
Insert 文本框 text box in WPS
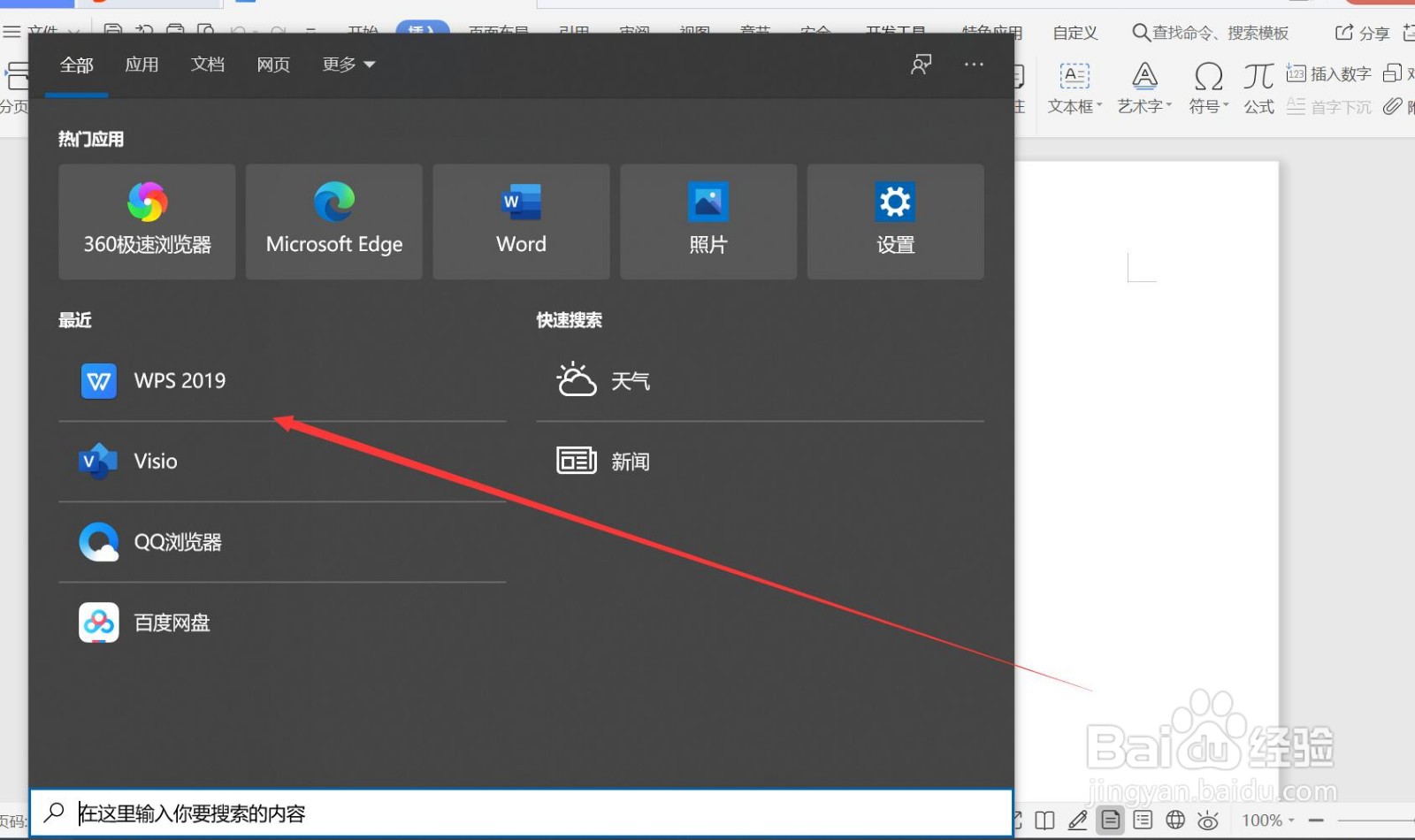click(x=1075, y=88)
